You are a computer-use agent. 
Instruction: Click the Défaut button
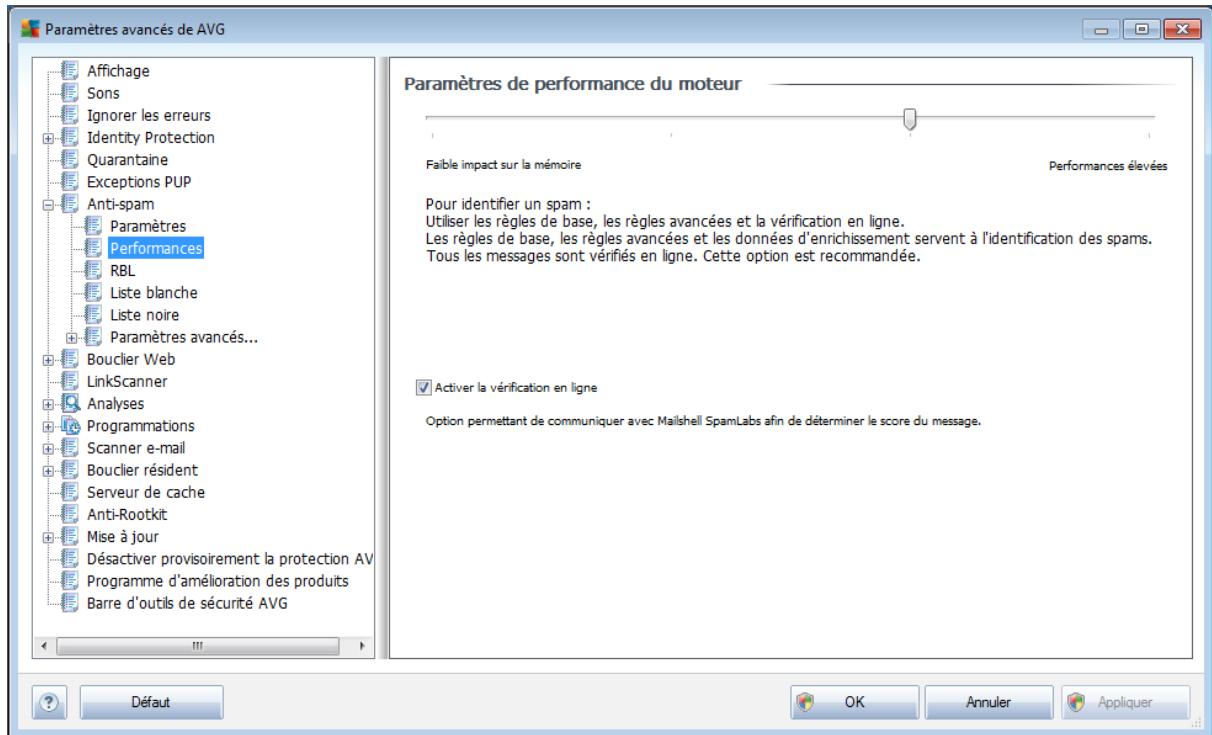click(x=151, y=703)
